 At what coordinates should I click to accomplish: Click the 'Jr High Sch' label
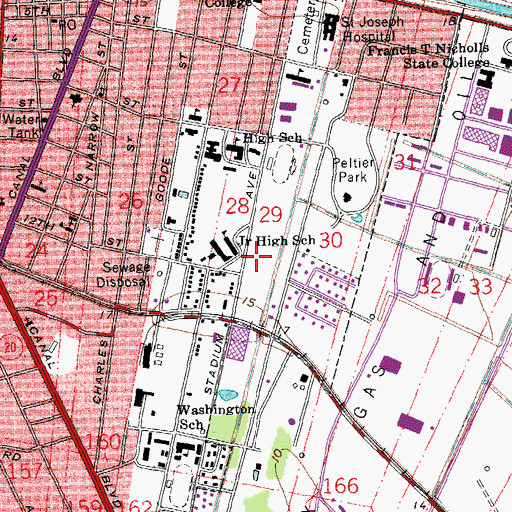(x=277, y=240)
